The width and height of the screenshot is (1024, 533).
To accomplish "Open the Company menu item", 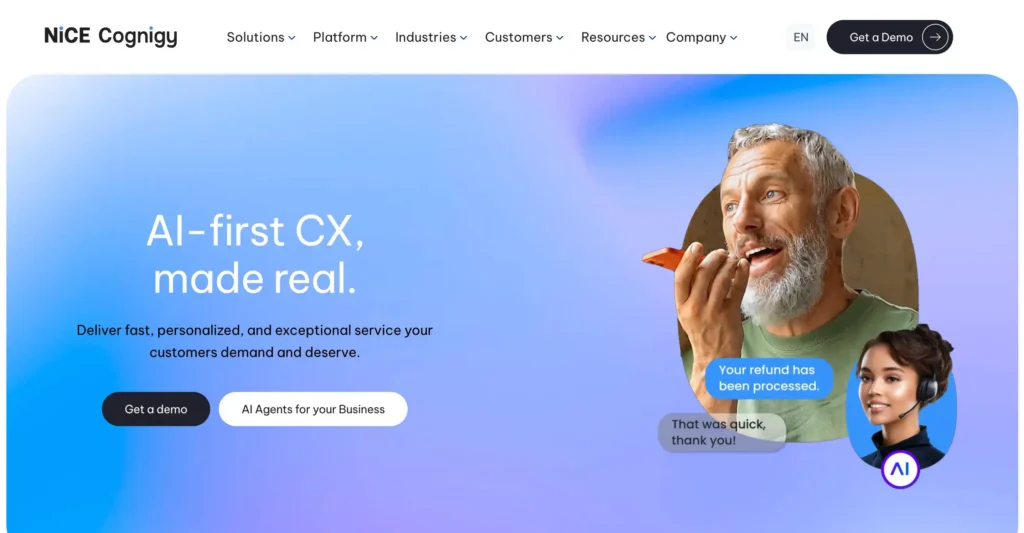I will [702, 37].
